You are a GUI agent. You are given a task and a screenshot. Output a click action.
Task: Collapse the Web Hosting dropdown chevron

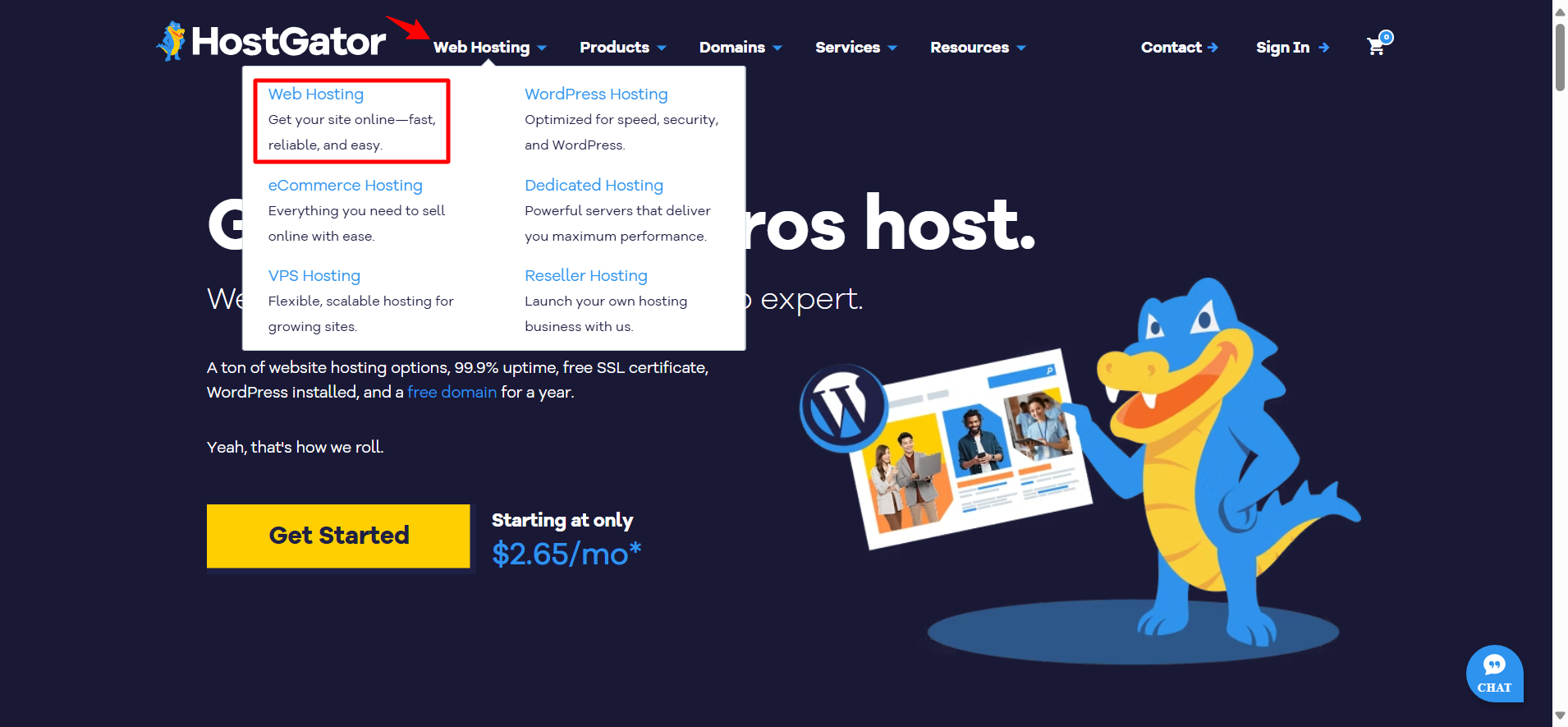point(542,48)
